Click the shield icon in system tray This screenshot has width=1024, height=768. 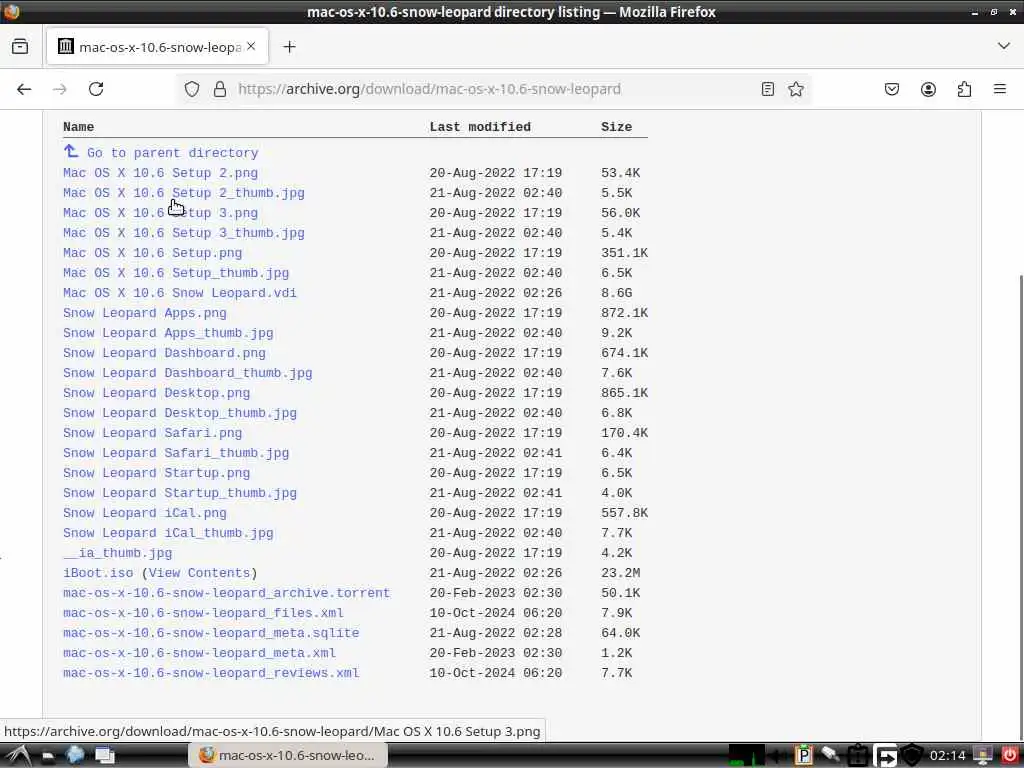(912, 756)
